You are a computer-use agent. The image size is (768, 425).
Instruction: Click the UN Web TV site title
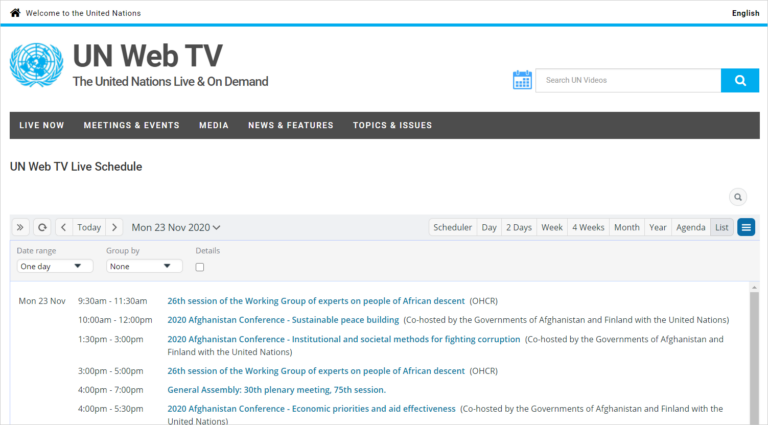147,55
